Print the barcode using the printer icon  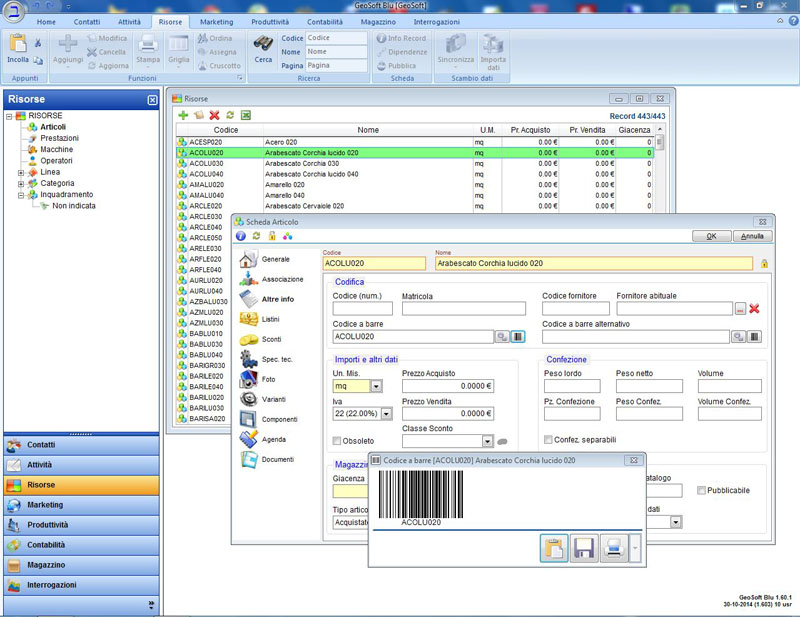pyautogui.click(x=615, y=547)
